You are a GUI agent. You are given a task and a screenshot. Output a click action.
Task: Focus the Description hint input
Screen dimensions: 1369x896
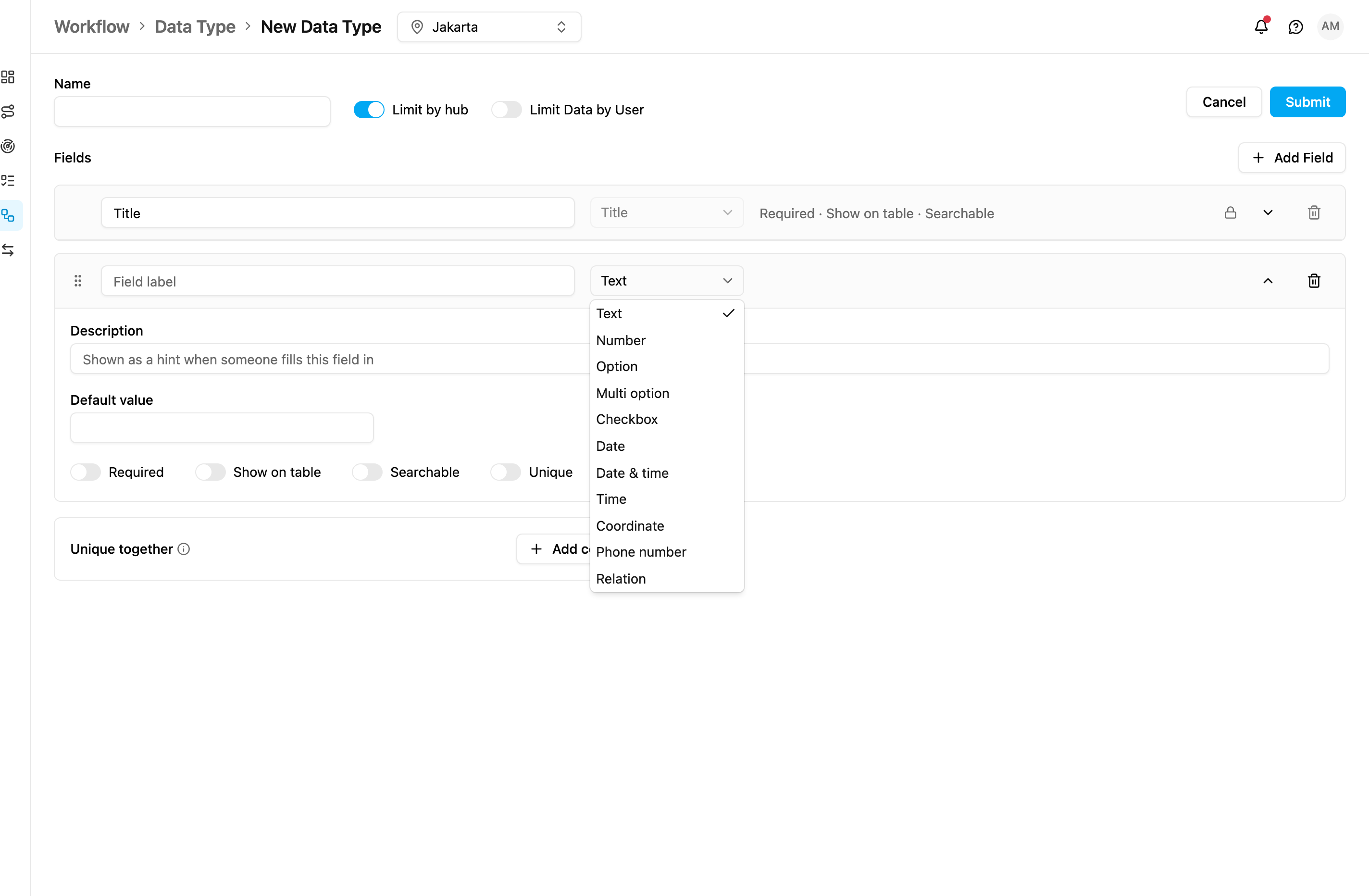tap(699, 359)
